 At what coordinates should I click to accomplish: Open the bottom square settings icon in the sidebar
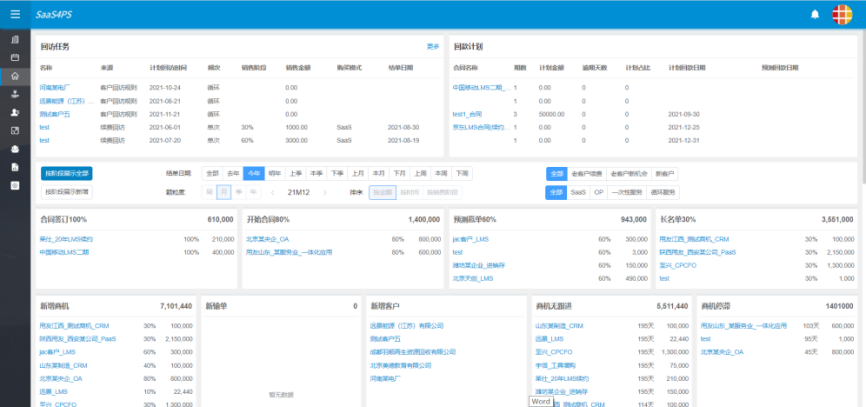(x=15, y=186)
